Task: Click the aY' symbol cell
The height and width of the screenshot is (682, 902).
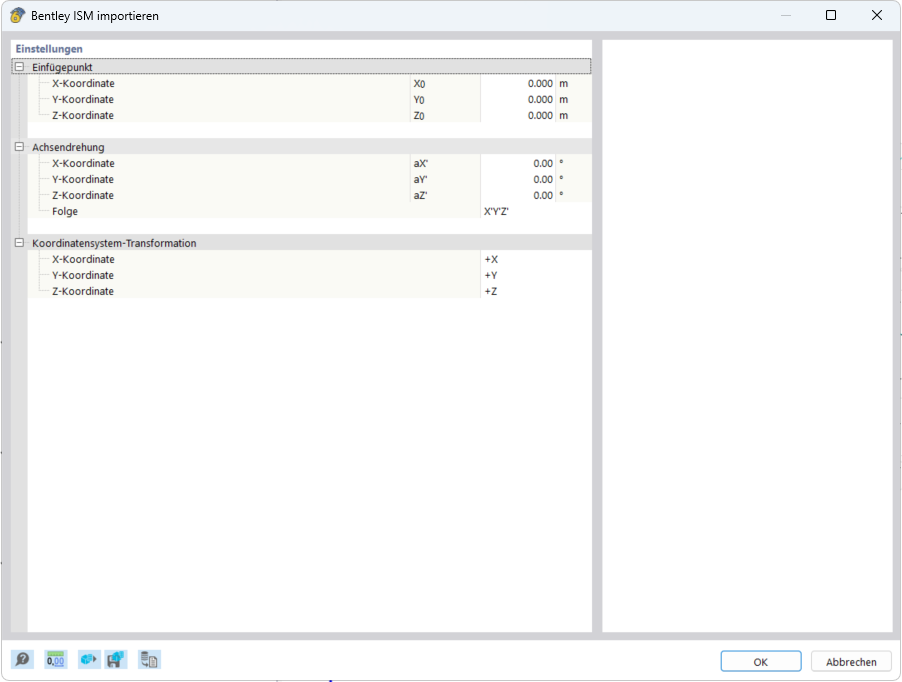Action: pos(445,179)
